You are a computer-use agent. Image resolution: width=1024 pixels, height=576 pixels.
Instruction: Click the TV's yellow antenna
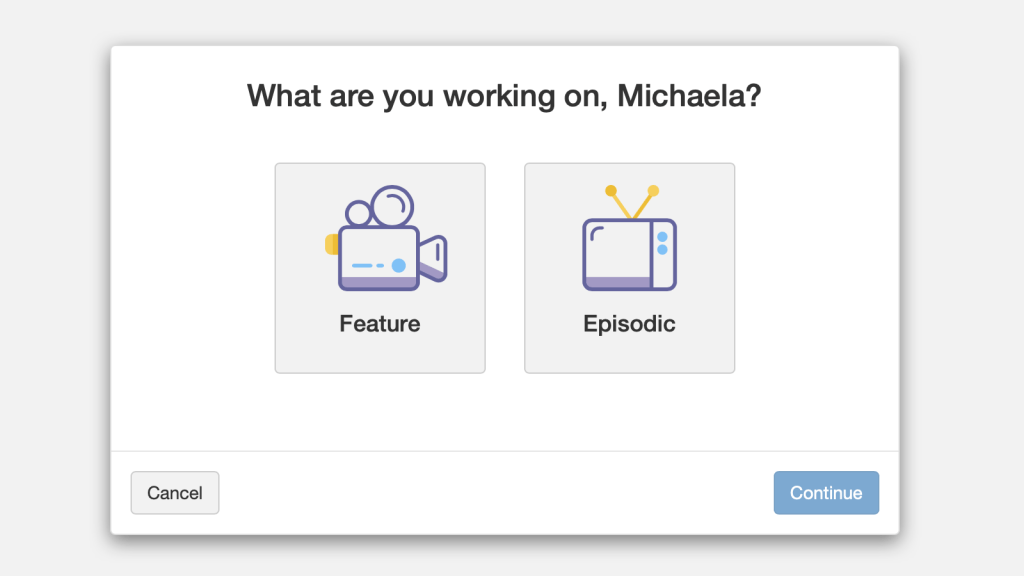pos(632,202)
